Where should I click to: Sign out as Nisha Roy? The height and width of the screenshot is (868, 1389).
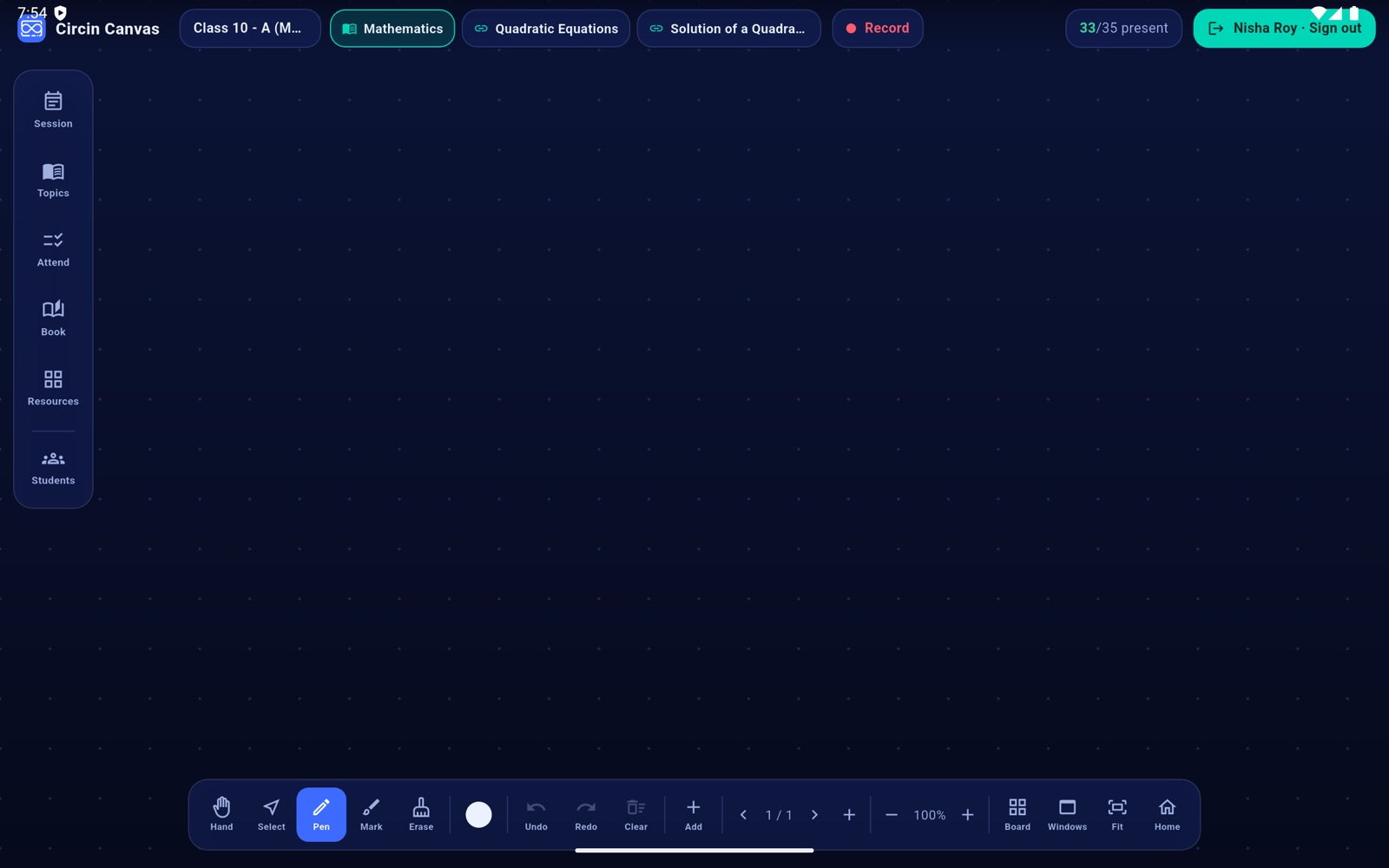pyautogui.click(x=1284, y=28)
